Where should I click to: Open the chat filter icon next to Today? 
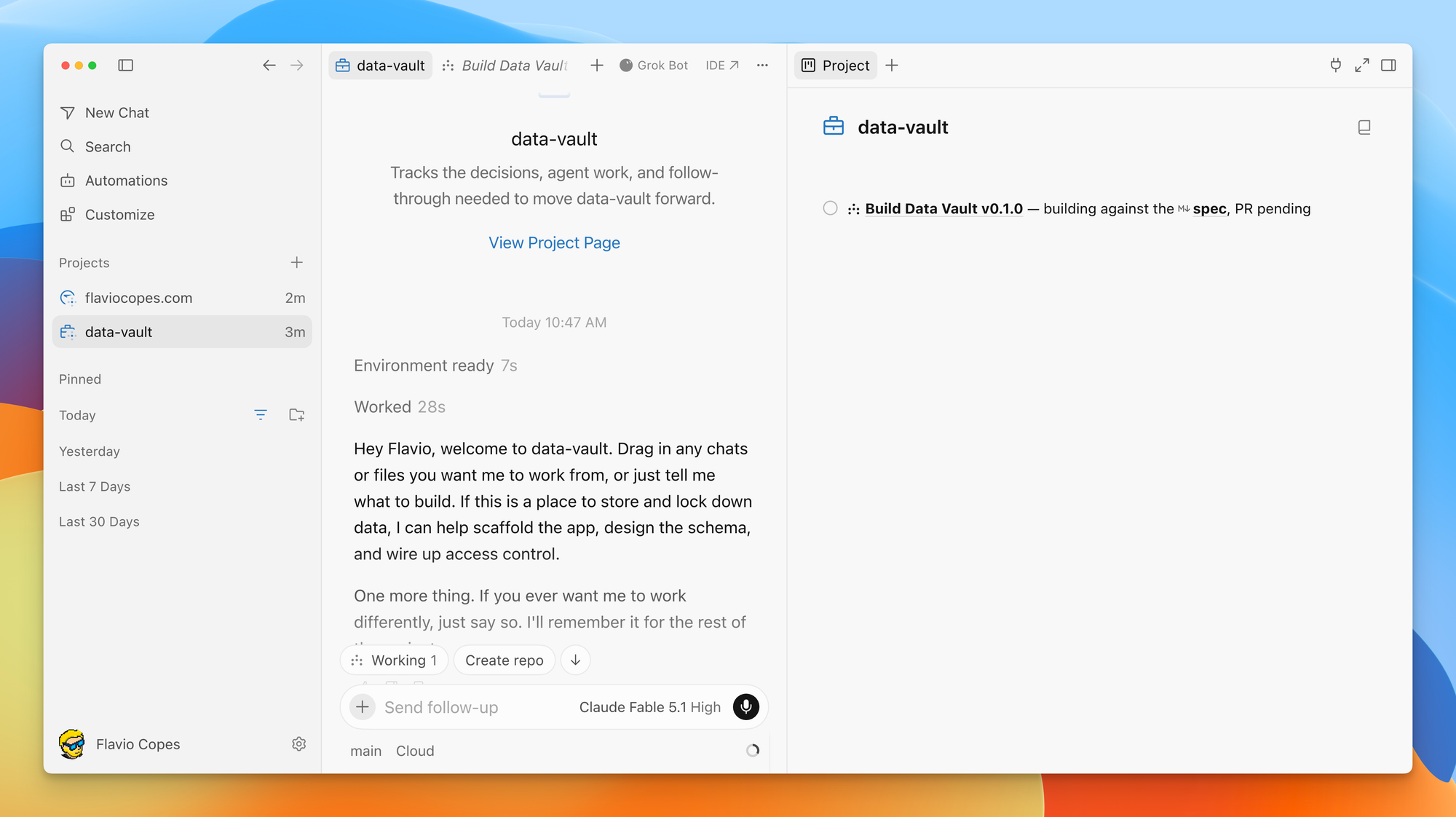[x=261, y=415]
